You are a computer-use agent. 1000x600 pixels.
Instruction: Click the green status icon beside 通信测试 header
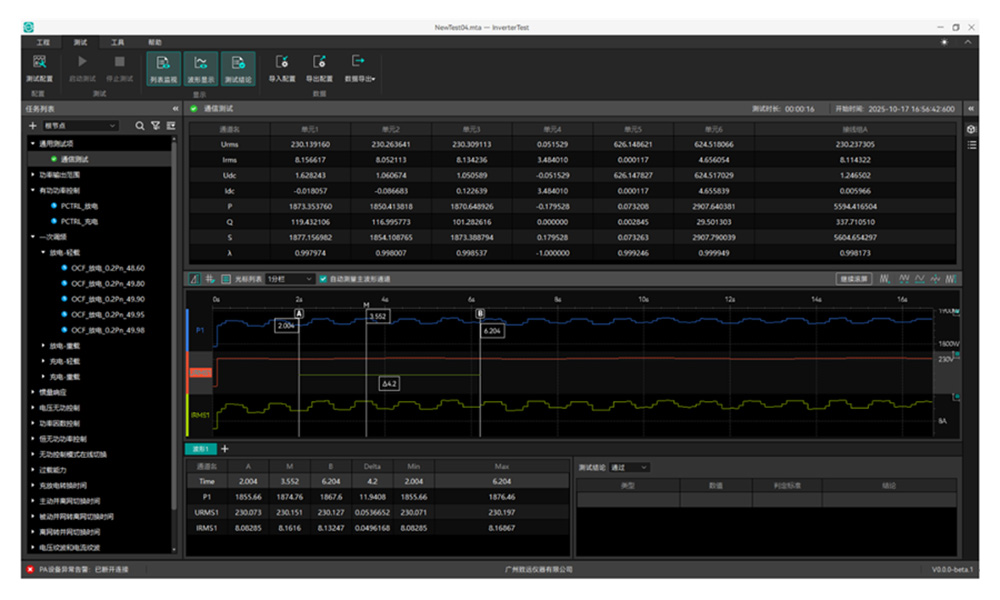pos(194,108)
